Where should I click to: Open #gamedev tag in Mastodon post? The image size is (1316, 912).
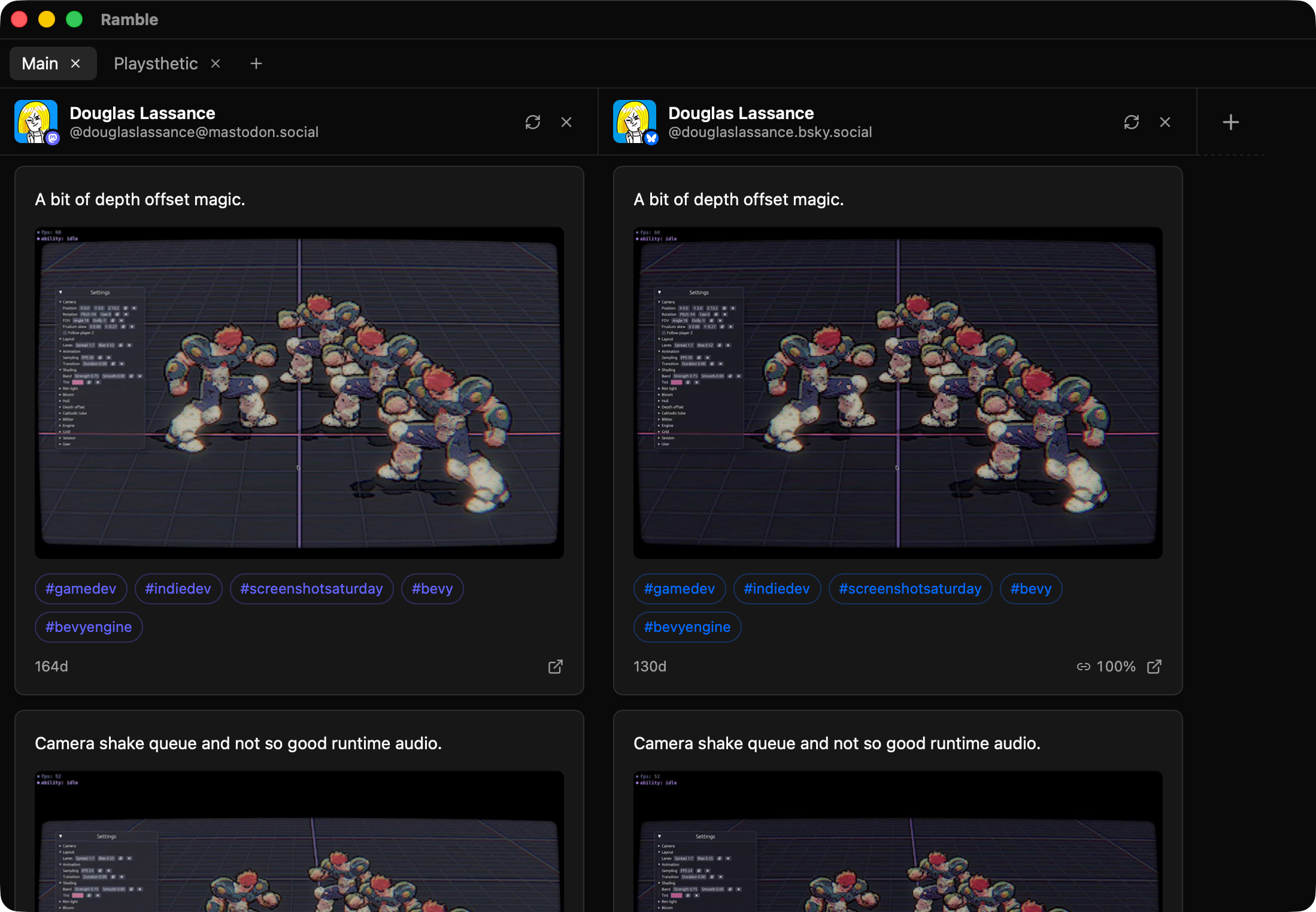click(81, 589)
